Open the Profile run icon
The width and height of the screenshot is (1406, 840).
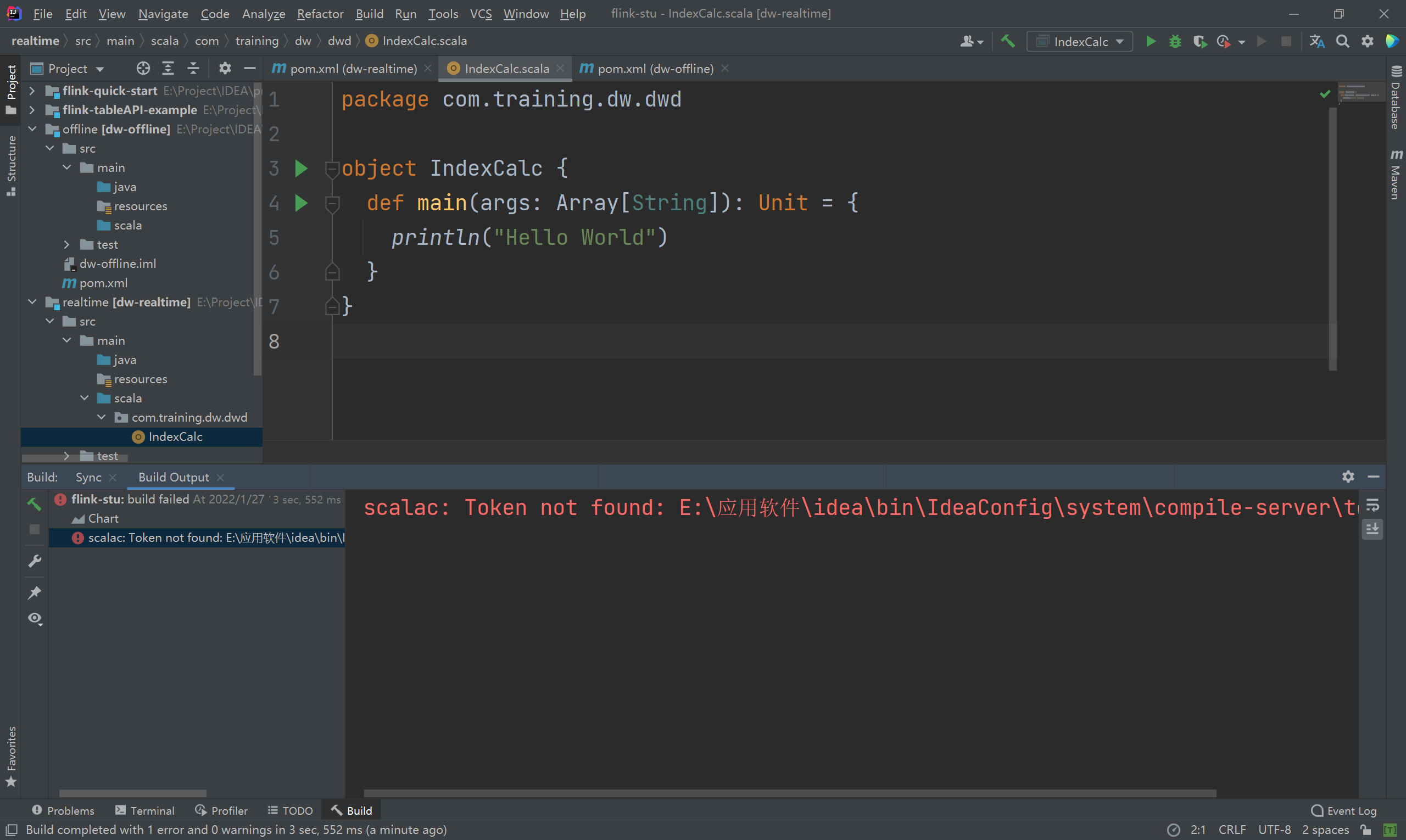pyautogui.click(x=1224, y=41)
